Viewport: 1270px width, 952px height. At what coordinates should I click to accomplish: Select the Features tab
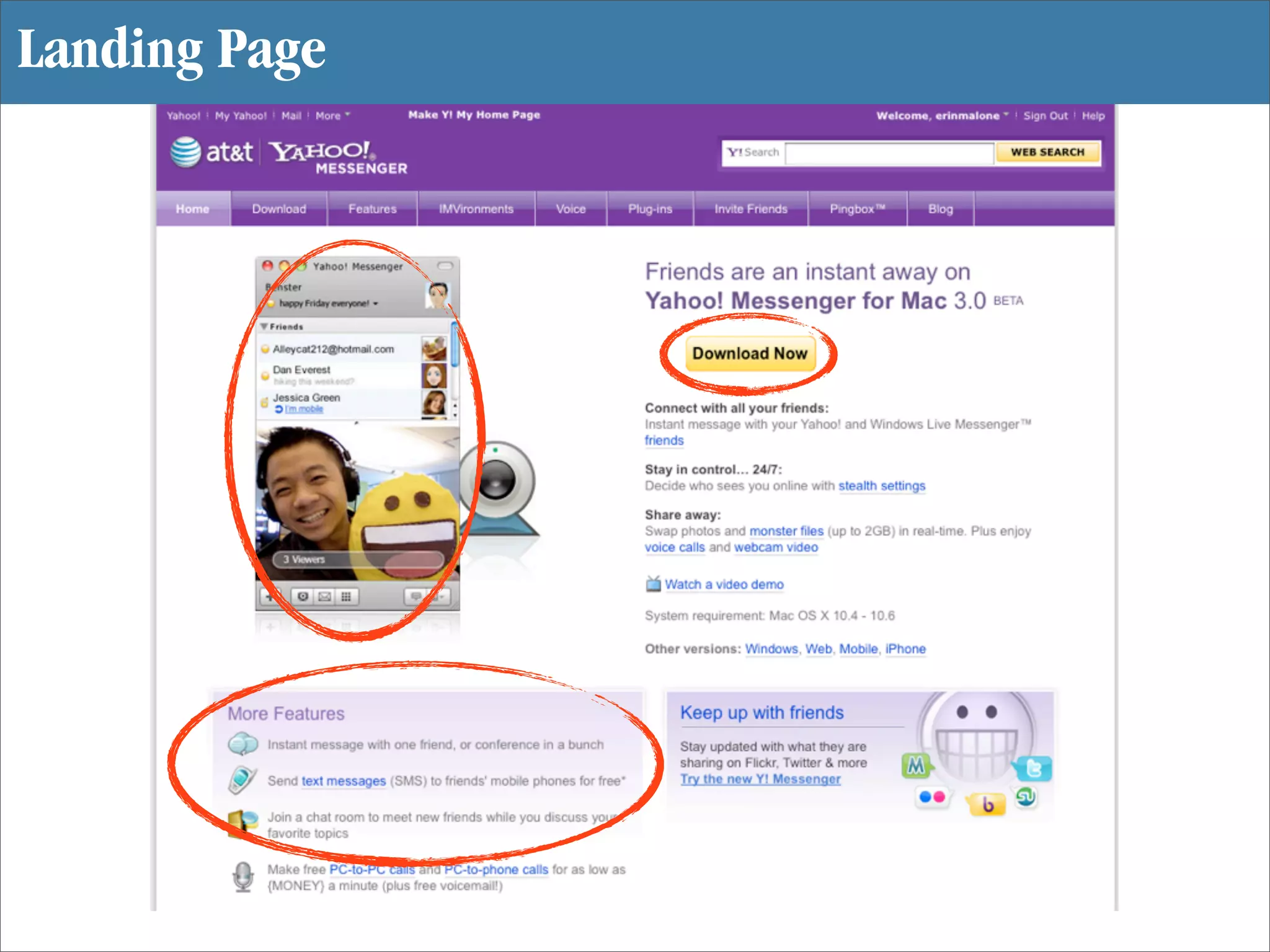coord(373,209)
